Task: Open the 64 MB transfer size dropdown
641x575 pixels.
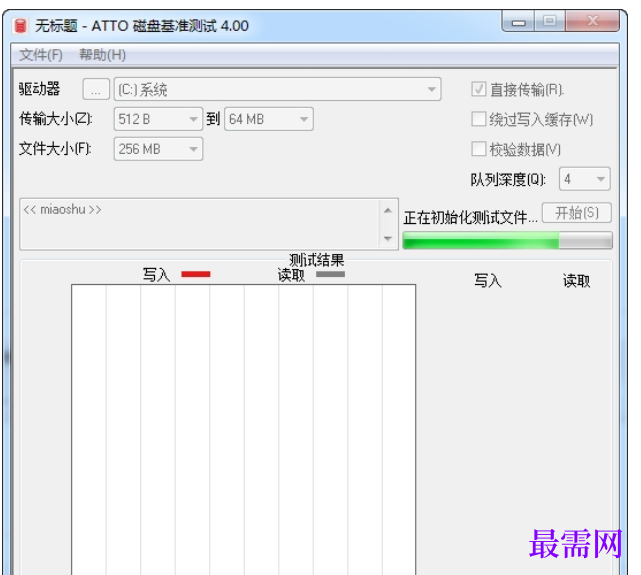Action: [269, 119]
